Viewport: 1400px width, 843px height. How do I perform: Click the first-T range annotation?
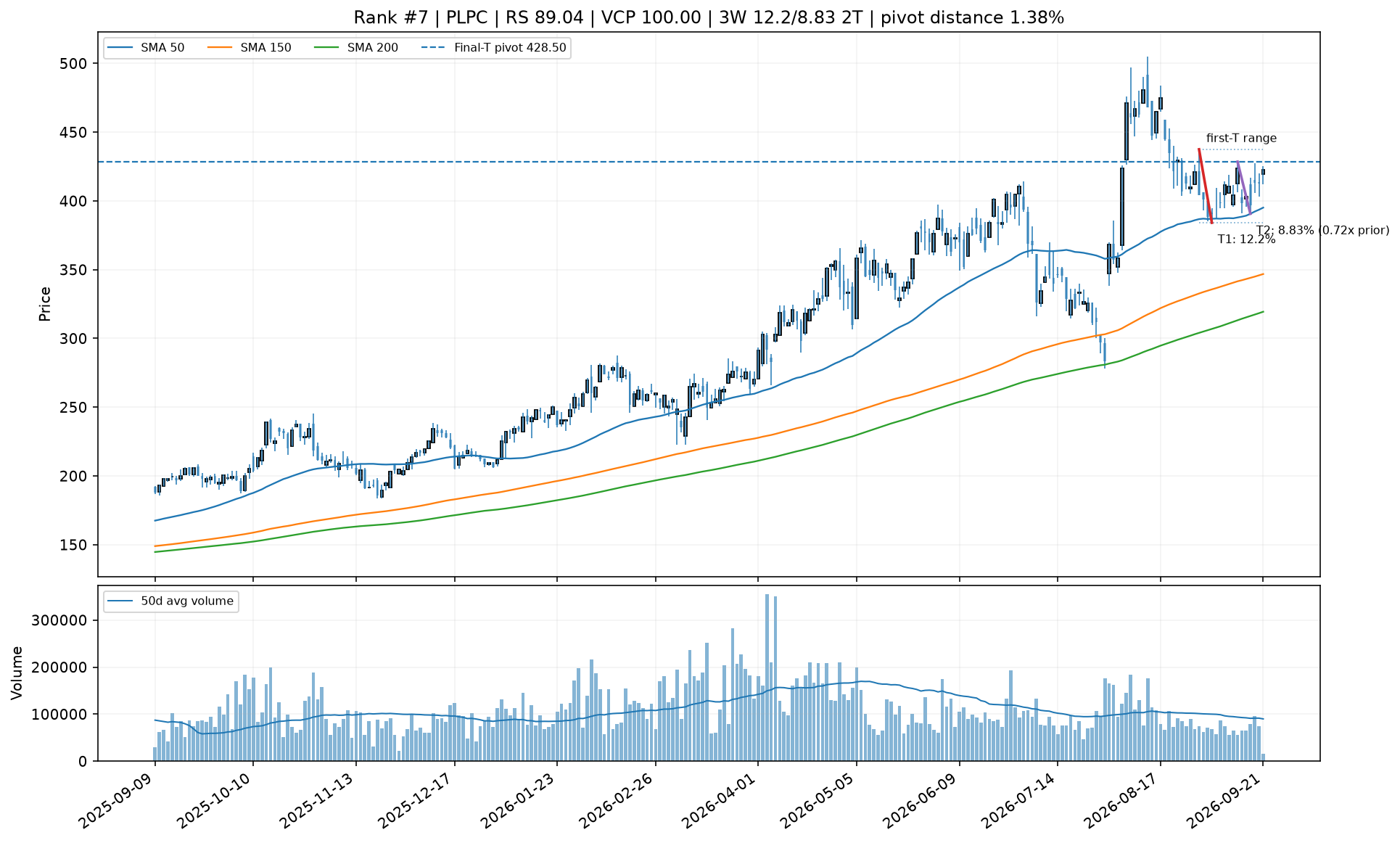click(x=1241, y=139)
